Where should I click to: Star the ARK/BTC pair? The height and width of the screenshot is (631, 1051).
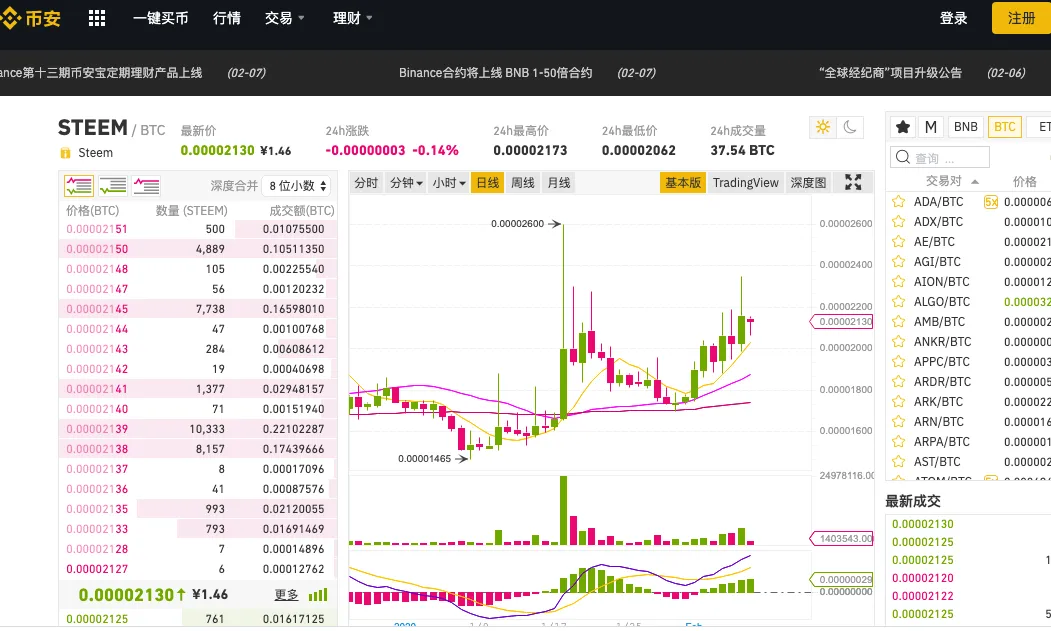(898, 402)
